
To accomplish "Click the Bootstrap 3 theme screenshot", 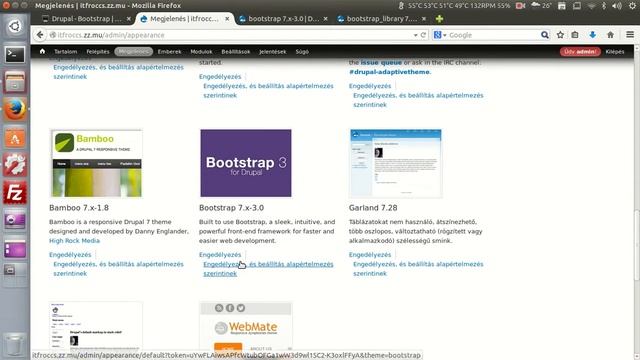I will click(246, 163).
